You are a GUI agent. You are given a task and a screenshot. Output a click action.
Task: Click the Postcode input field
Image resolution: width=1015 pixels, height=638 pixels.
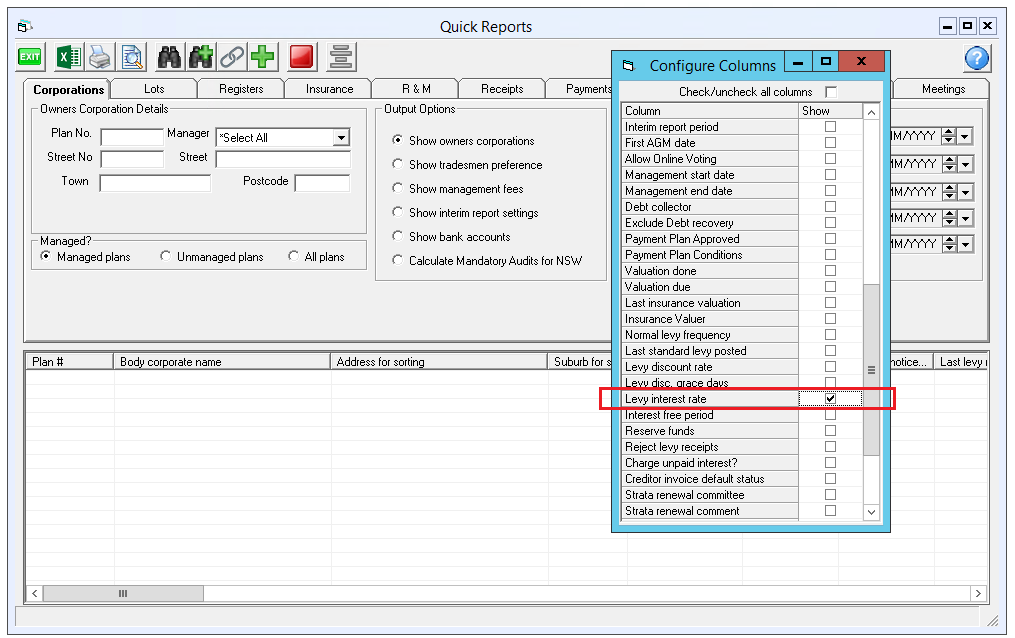pyautogui.click(x=322, y=183)
